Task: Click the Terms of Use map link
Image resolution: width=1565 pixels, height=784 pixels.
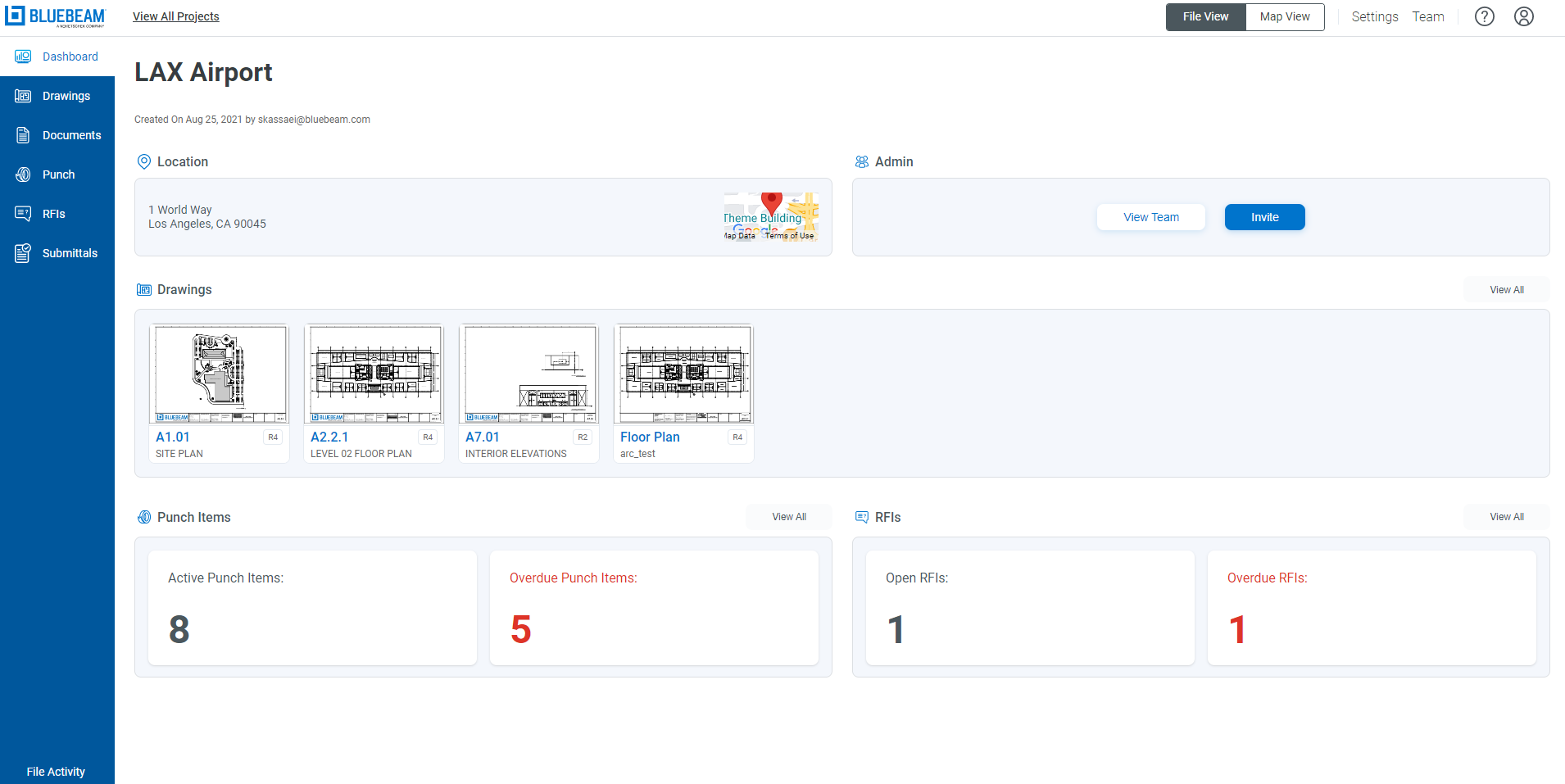Action: 789,236
